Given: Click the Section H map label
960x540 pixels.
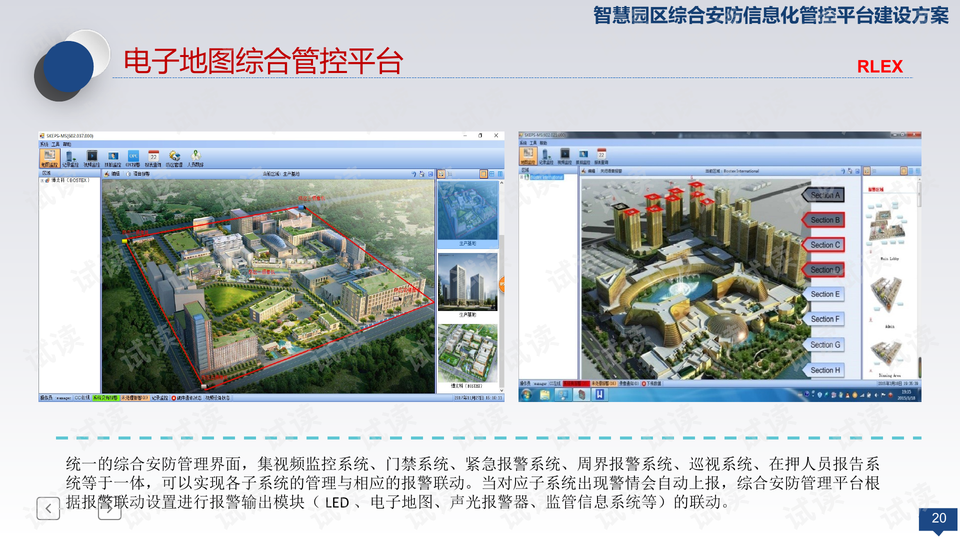Looking at the screenshot, I should (x=826, y=369).
